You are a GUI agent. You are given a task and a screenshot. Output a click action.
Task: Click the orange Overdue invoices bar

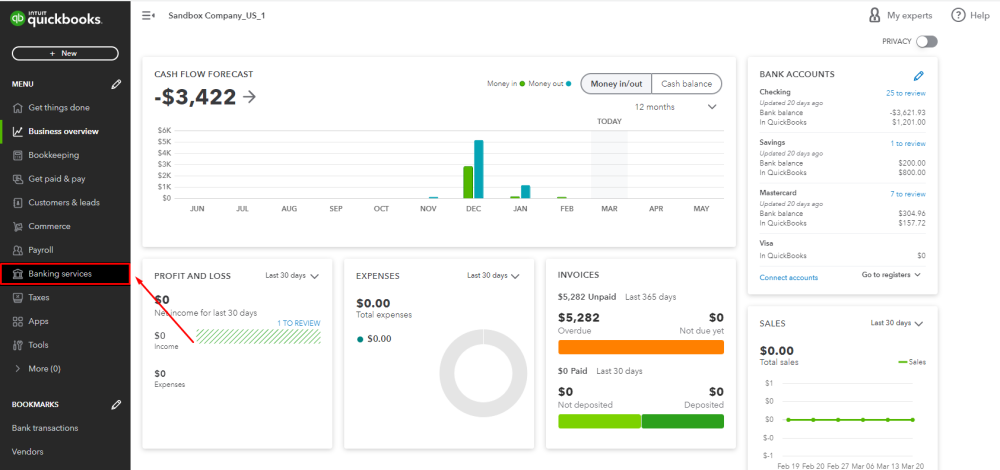coord(641,347)
